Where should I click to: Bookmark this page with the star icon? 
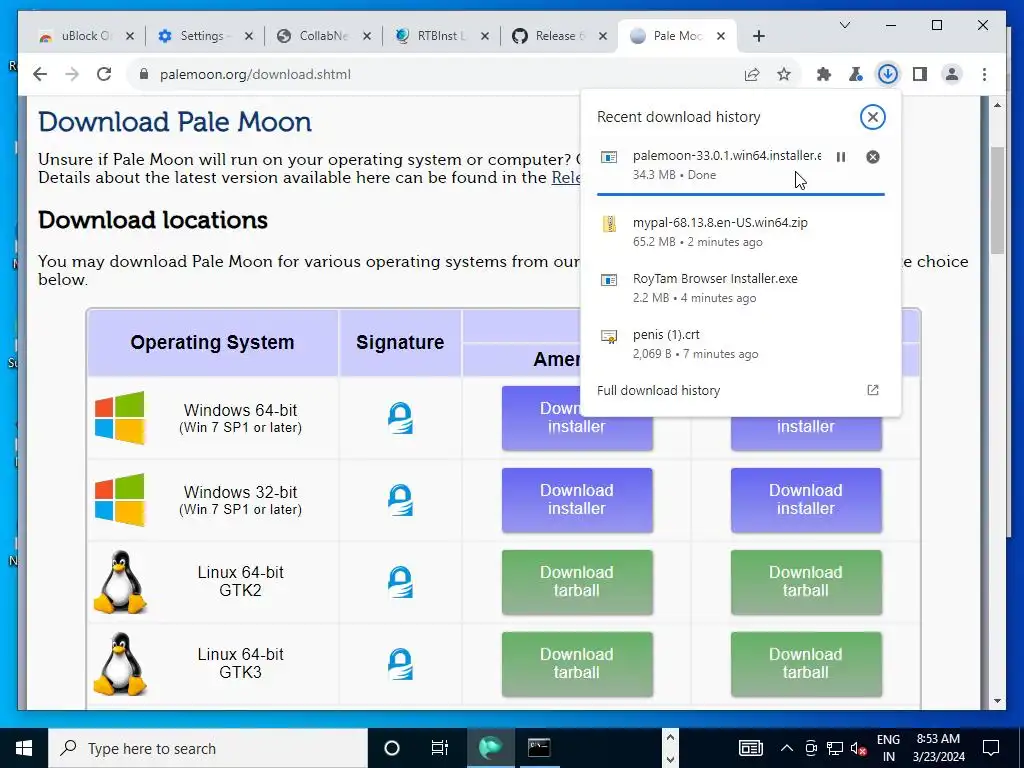(x=784, y=74)
